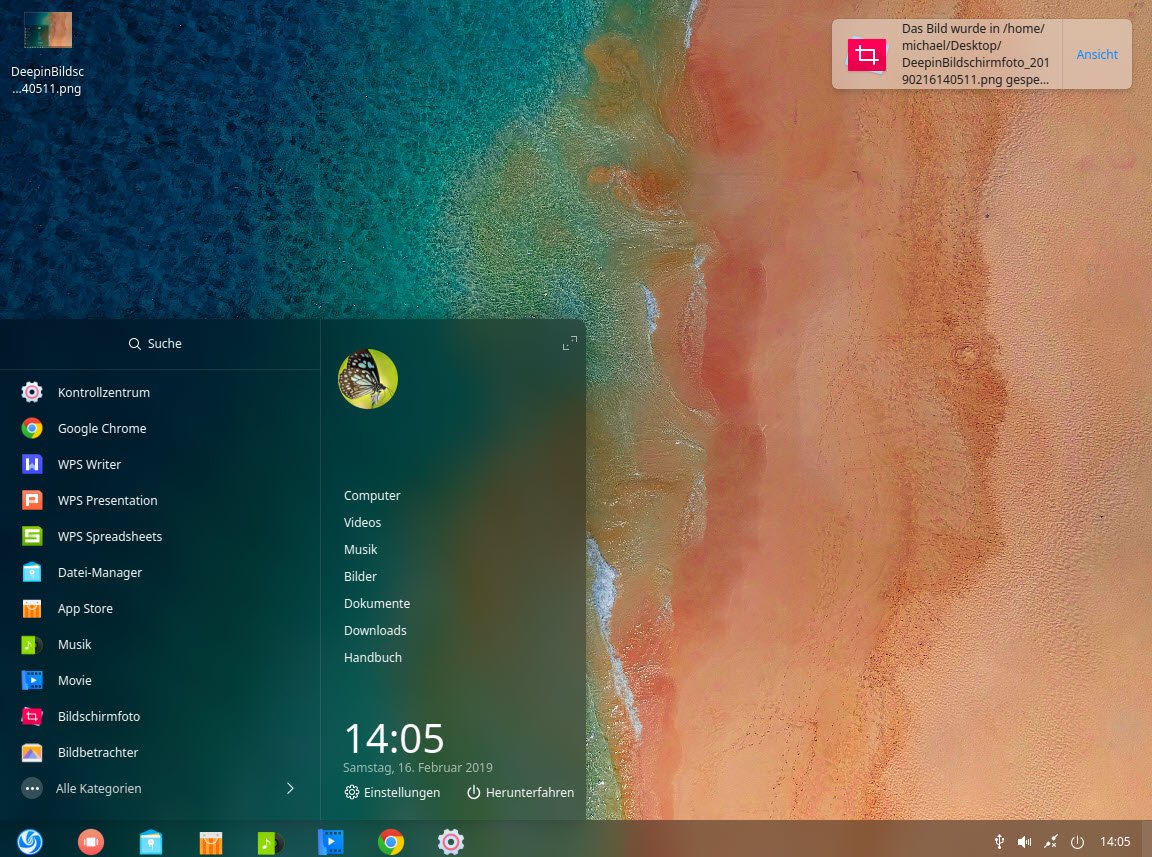The height and width of the screenshot is (857, 1152).
Task: Click the power tray icon
Action: [1077, 842]
